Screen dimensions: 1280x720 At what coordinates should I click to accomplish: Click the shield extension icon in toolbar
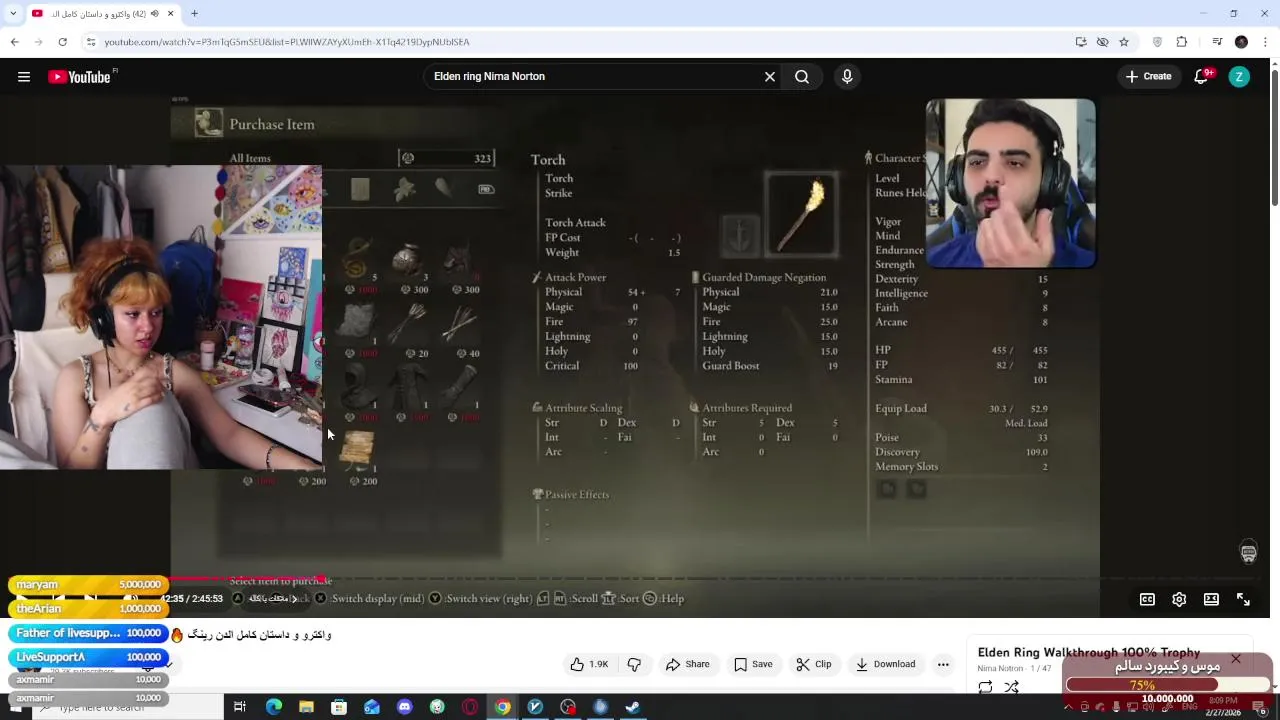pos(1158,42)
